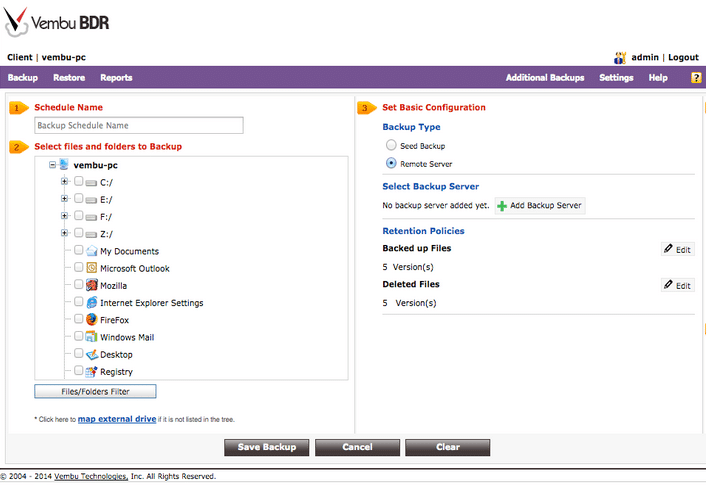
Task: Click the Z:/ drive icon
Action: 91,234
